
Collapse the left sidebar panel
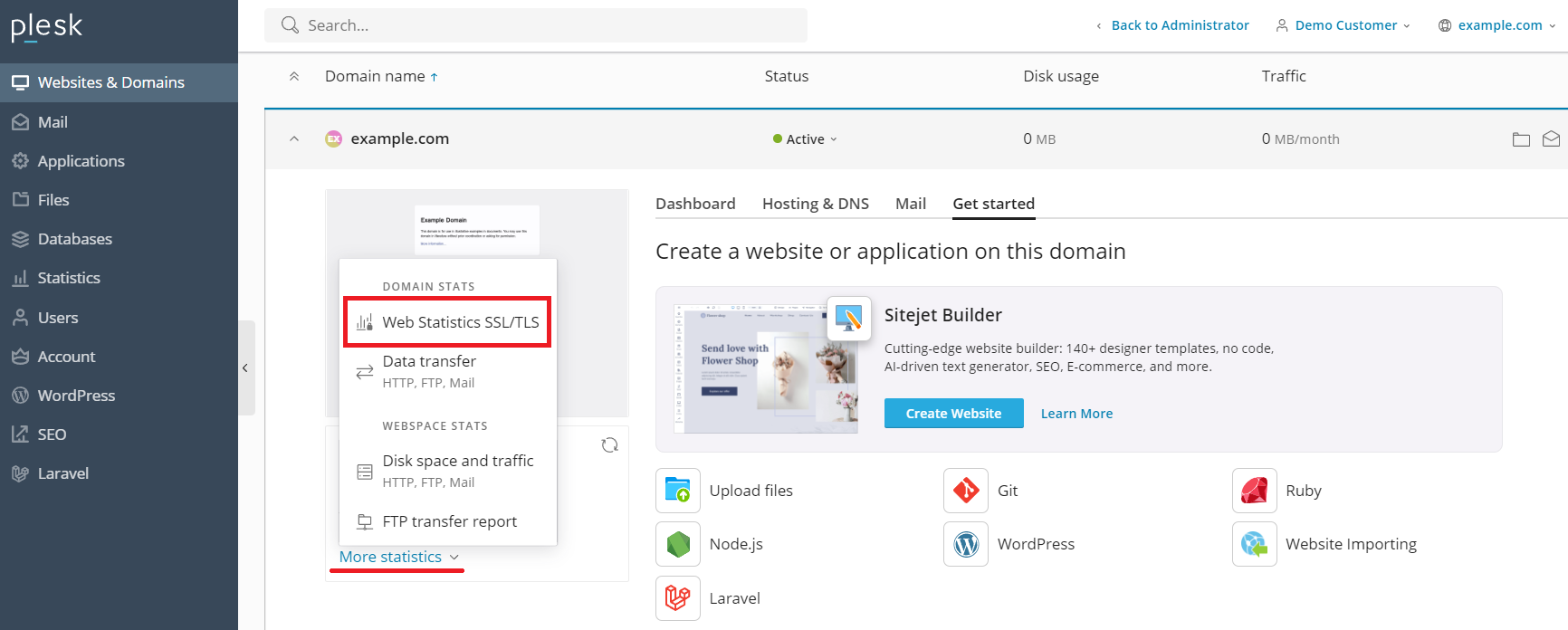pyautogui.click(x=245, y=367)
